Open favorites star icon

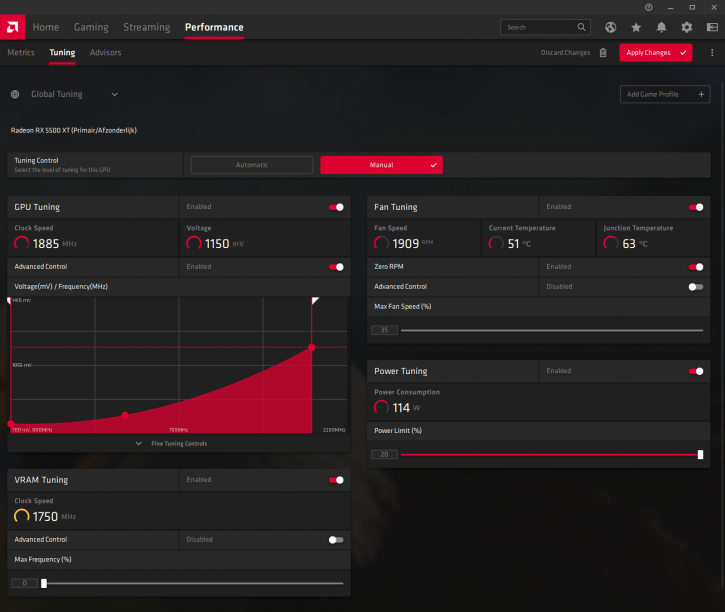(636, 27)
